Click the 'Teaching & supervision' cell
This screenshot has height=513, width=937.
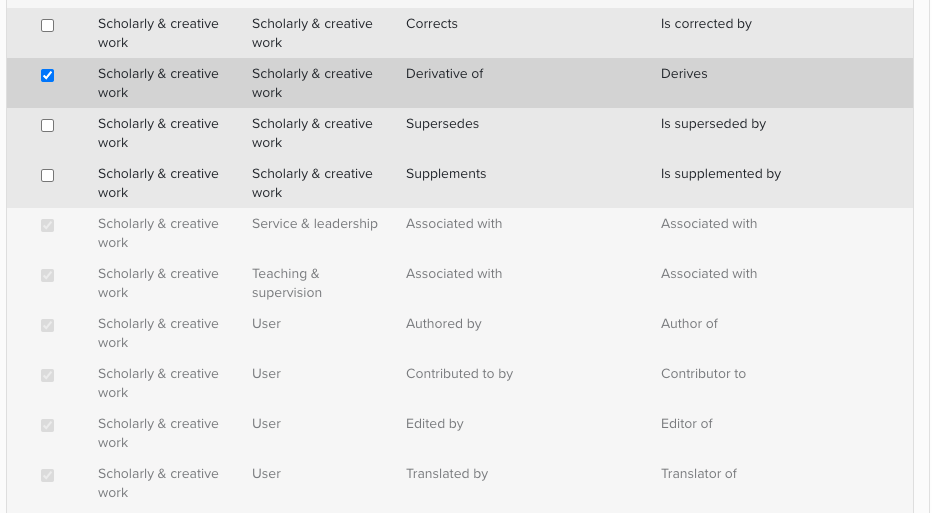(x=286, y=283)
